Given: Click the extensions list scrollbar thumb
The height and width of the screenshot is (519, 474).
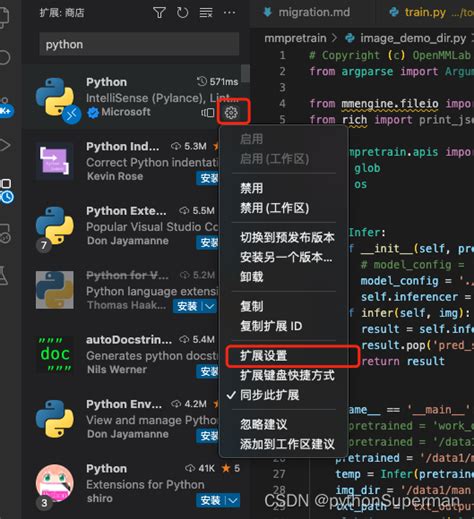Looking at the screenshot, I should point(245,73).
